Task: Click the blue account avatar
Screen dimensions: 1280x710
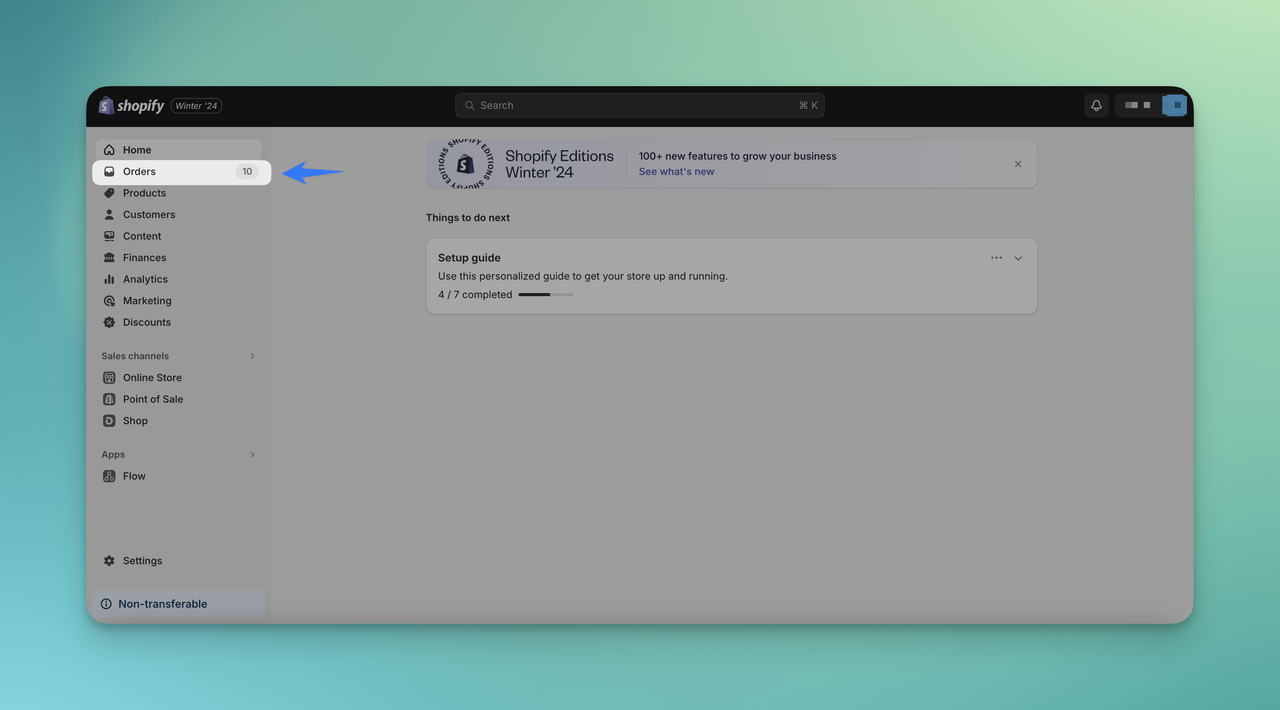Action: [x=1176, y=105]
